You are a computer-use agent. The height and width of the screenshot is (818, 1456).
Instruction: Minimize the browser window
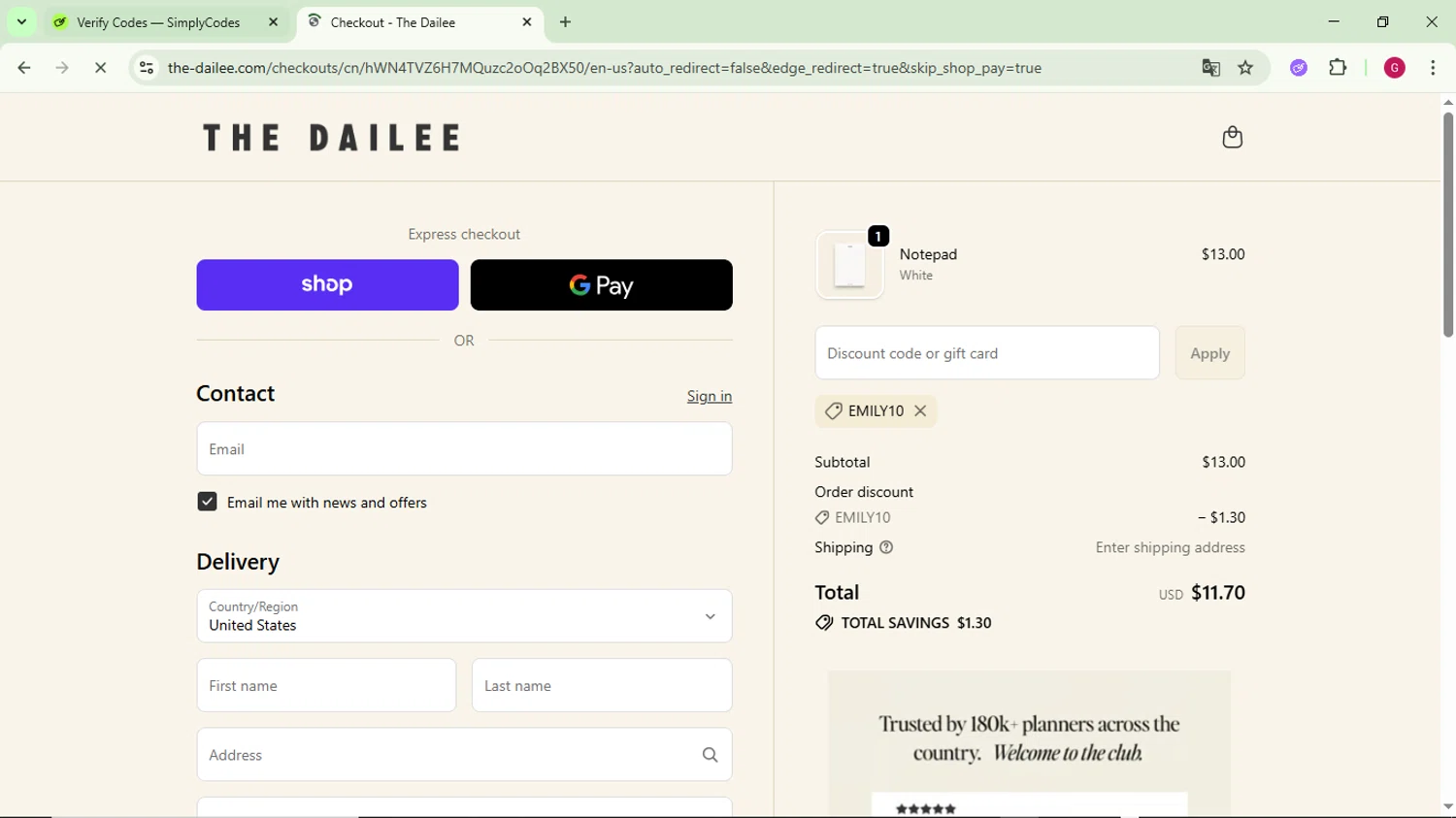tap(1334, 21)
